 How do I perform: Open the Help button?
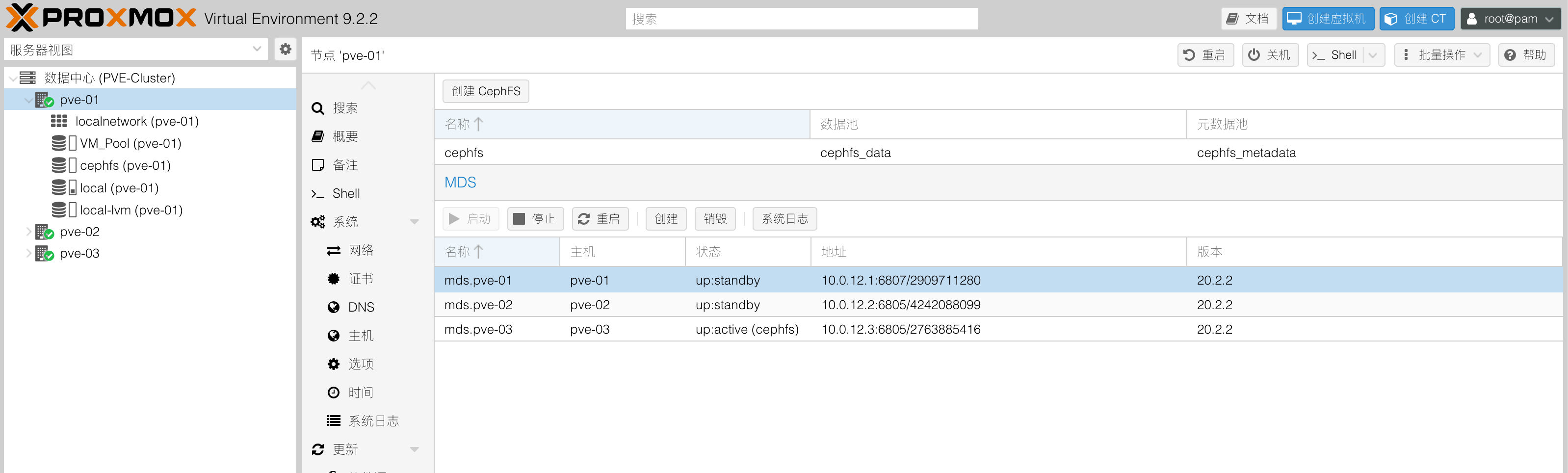1526,55
